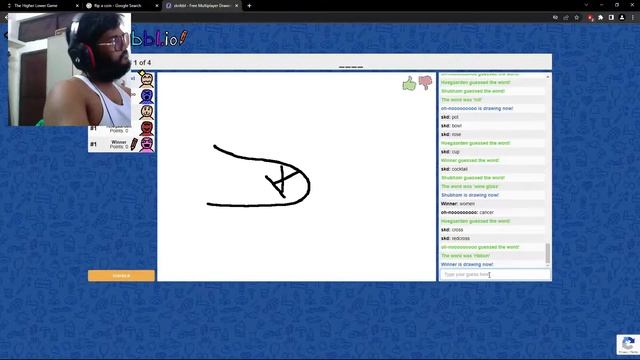Click the drawing canvas sketch
Screen dimensions: 640x360
[x=258, y=176]
